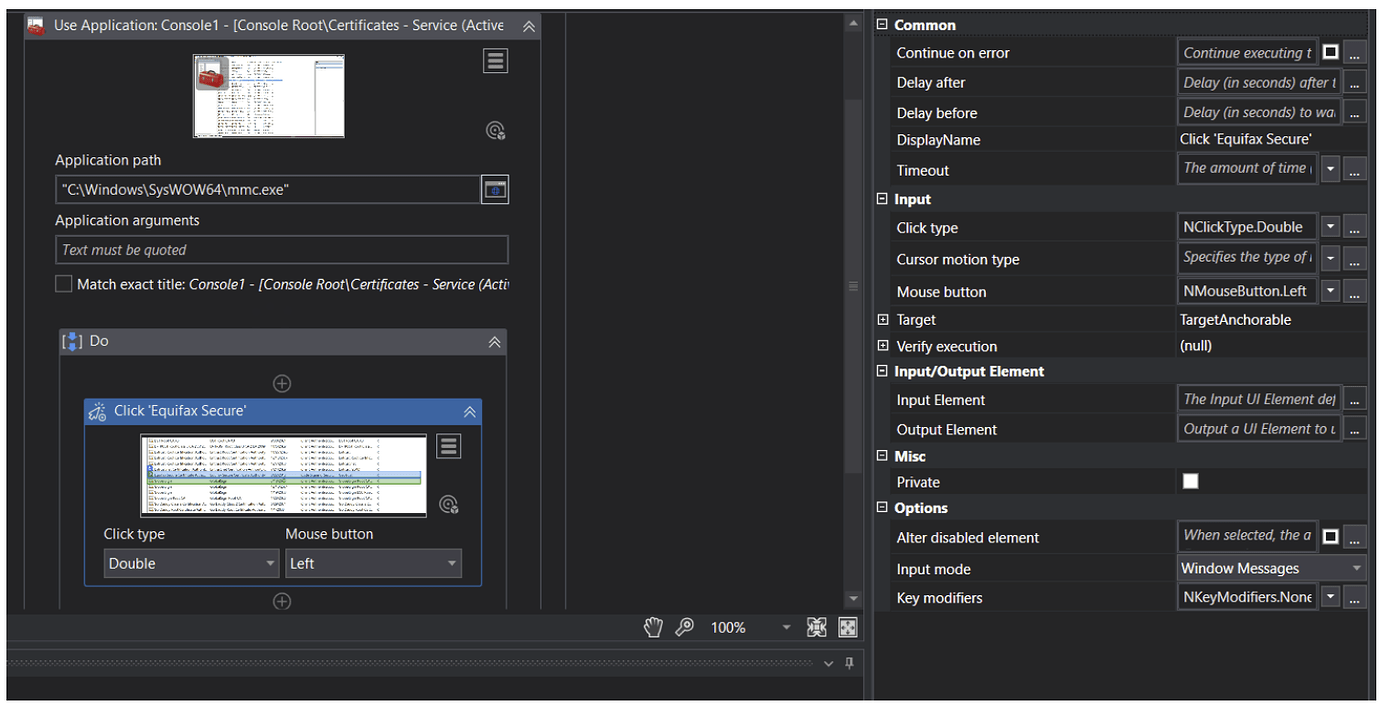This screenshot has width=1380, height=706.
Task: Select the pan hand tool in status bar
Action: 653,627
